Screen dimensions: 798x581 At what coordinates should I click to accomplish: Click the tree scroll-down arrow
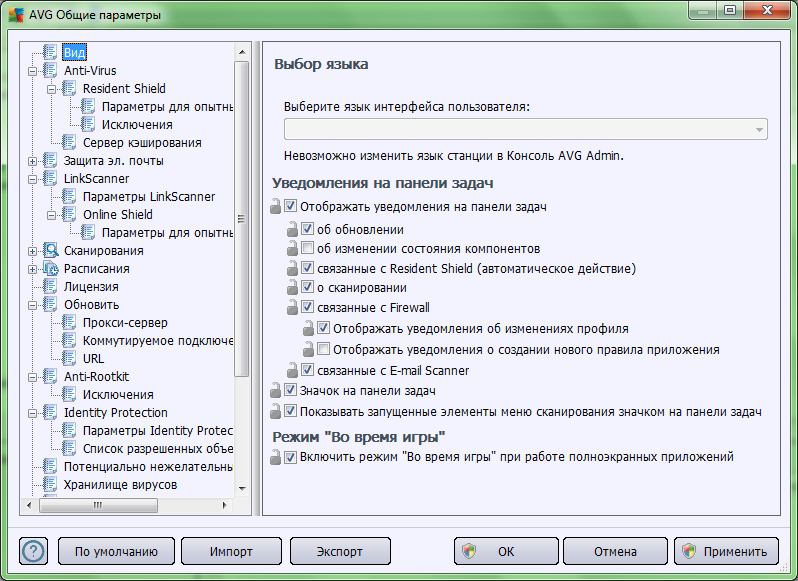242,488
